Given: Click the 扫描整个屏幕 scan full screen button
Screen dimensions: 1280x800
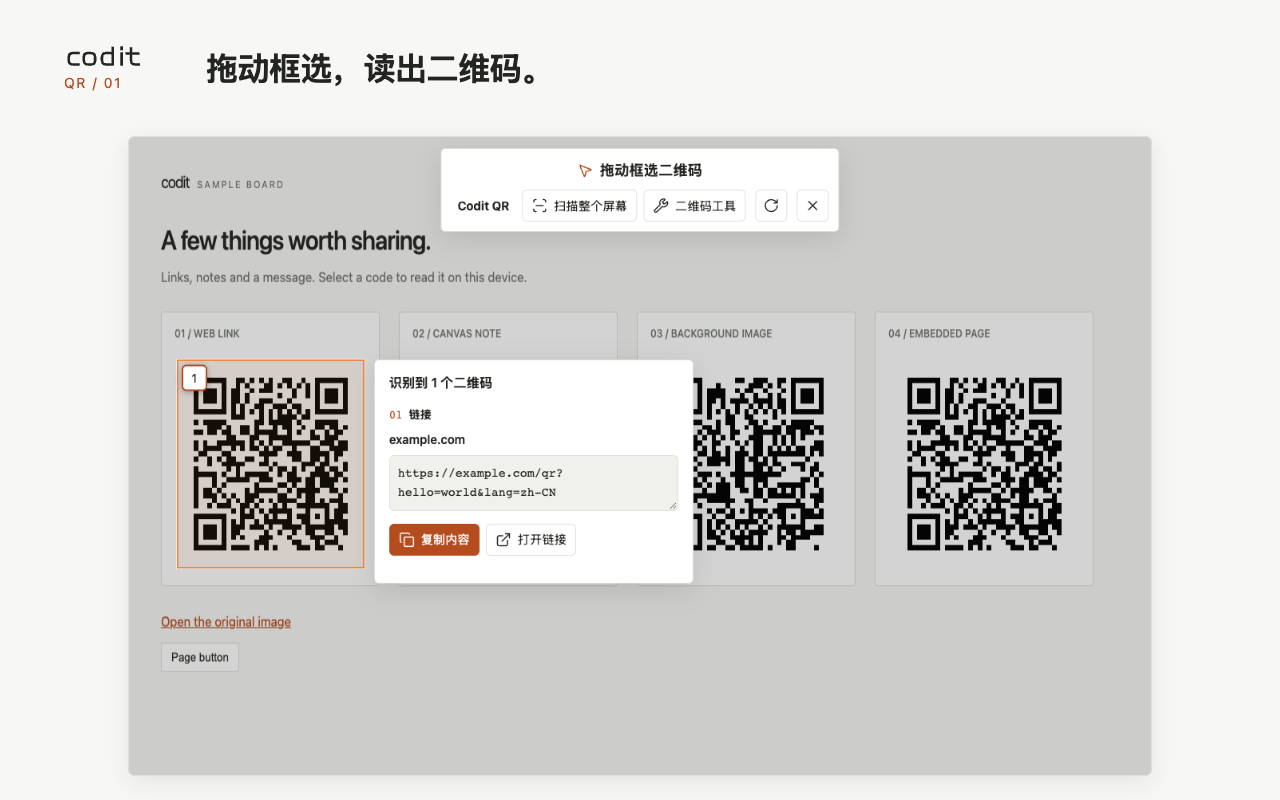Looking at the screenshot, I should tap(579, 206).
